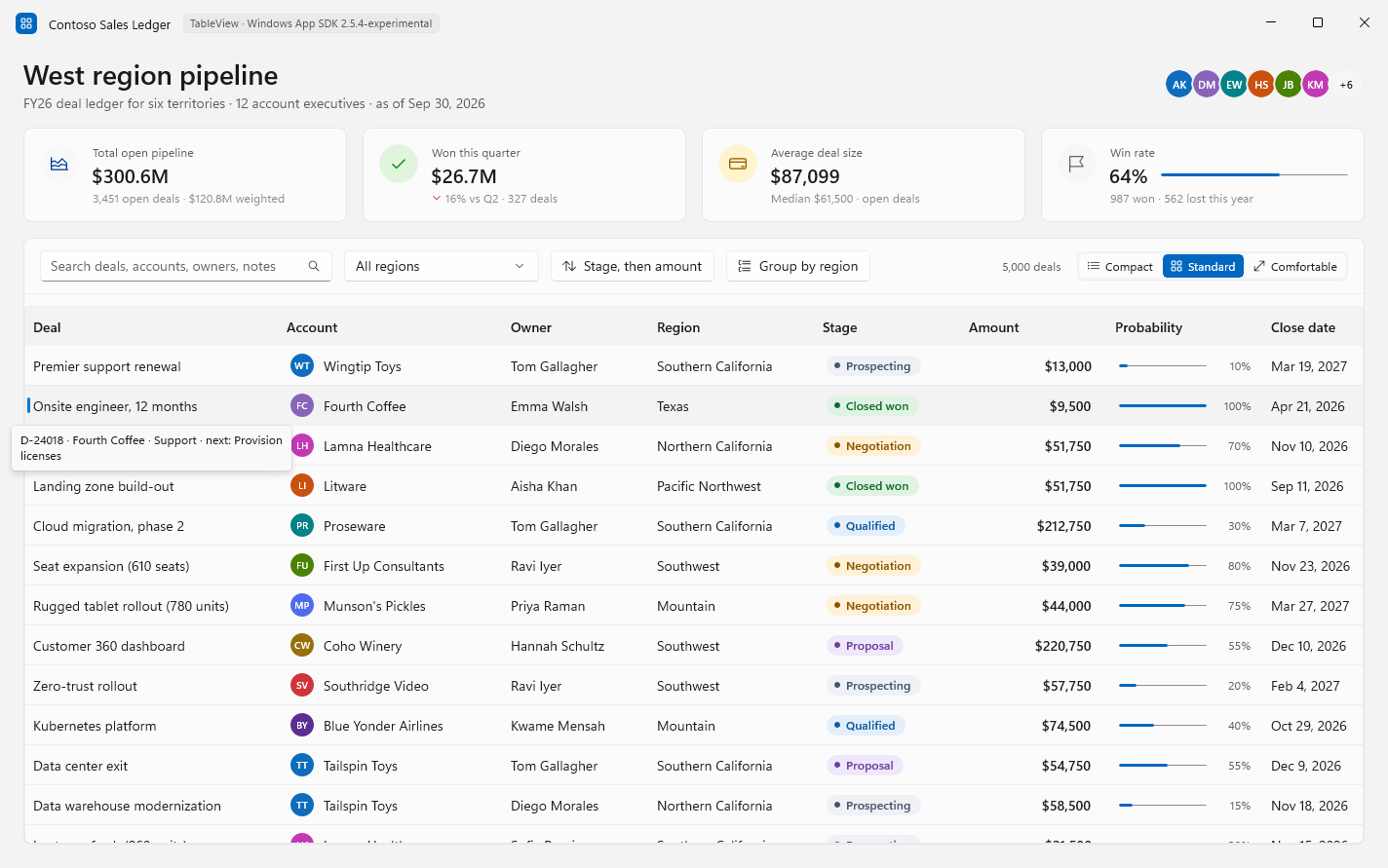Click the Prospecting badge in Premier support renewal row

(873, 366)
